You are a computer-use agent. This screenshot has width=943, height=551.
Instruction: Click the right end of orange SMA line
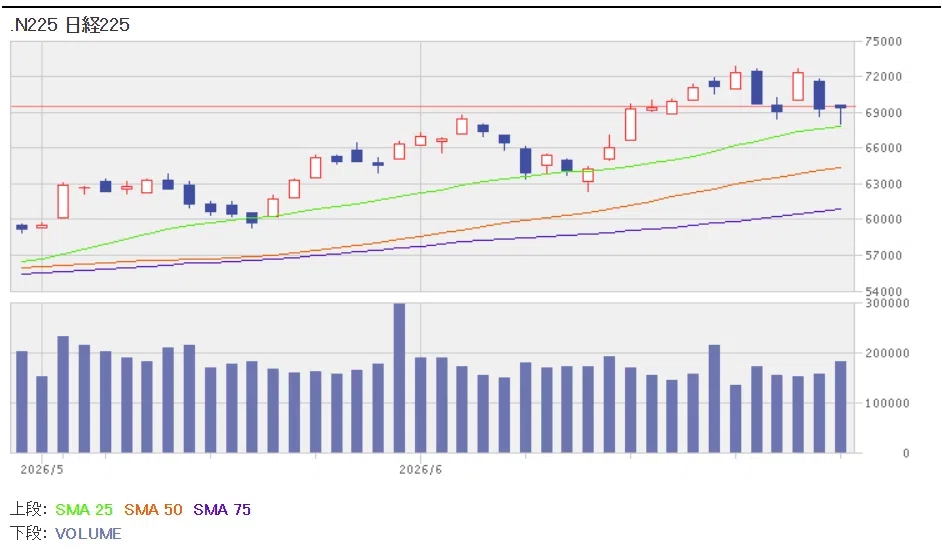coord(840,168)
